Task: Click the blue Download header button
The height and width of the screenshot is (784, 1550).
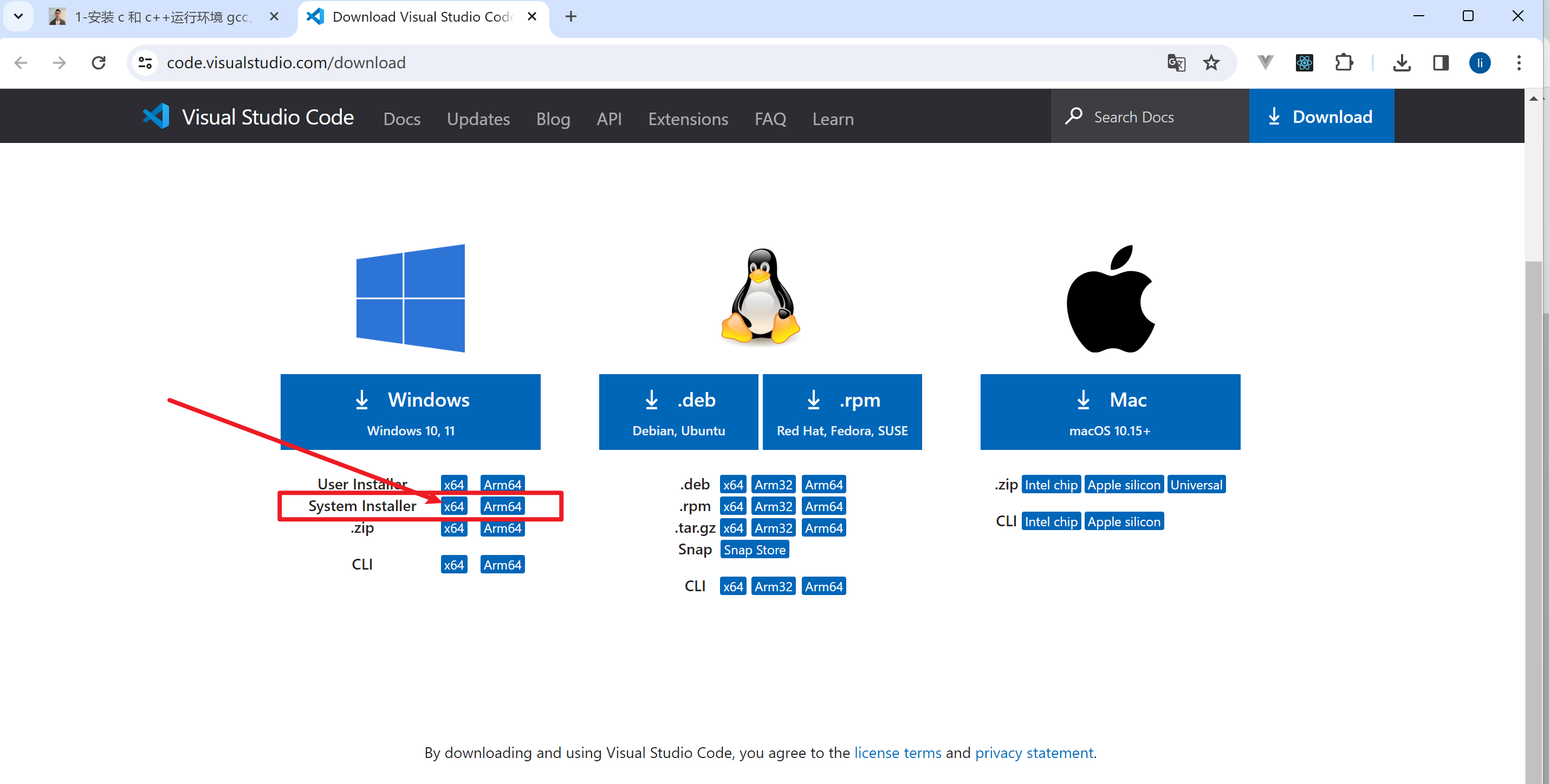Action: tap(1321, 116)
